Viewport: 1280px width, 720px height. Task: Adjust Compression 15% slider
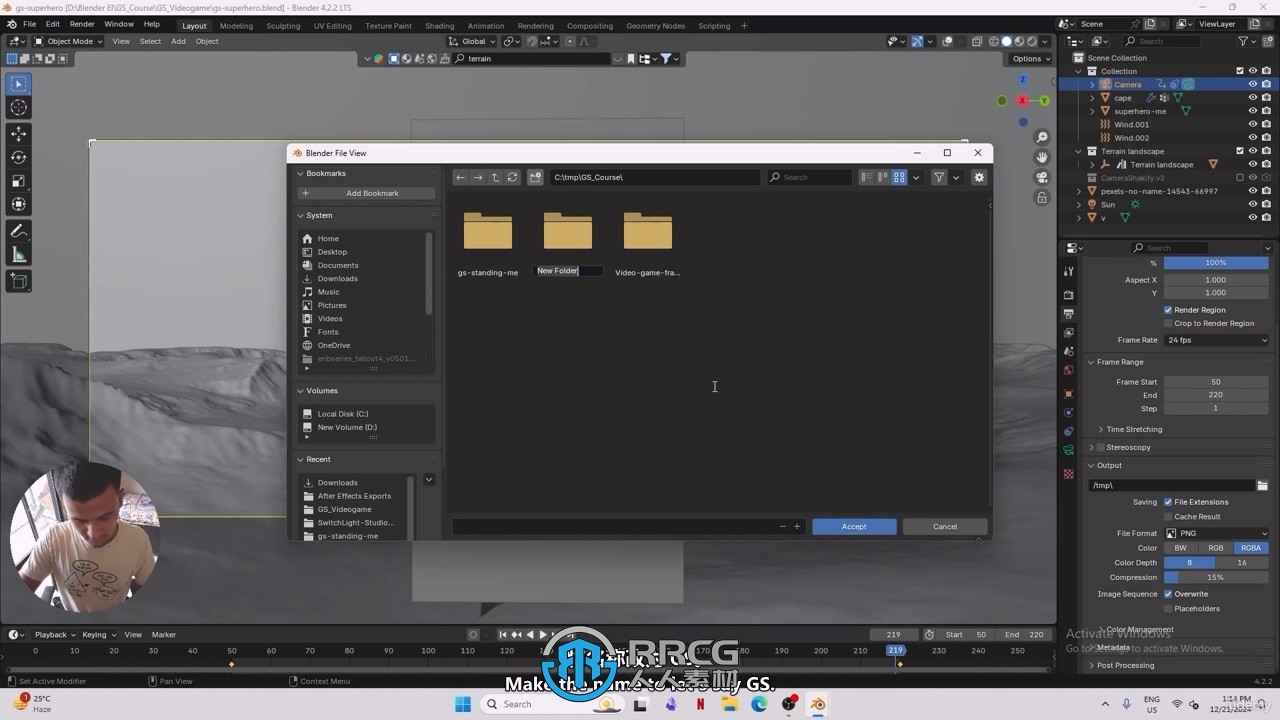pos(1217,577)
